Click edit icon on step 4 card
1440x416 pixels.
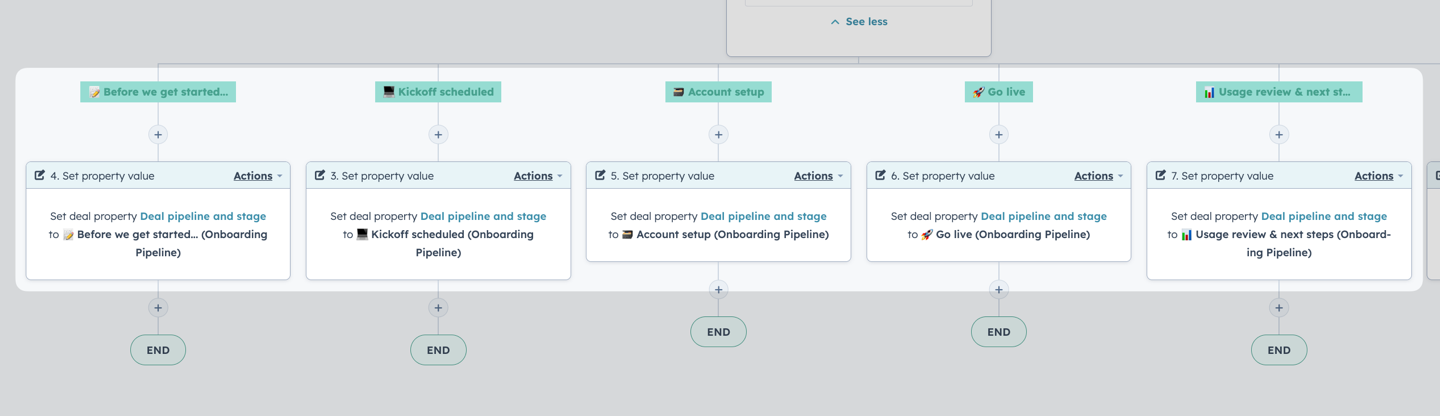[40, 175]
